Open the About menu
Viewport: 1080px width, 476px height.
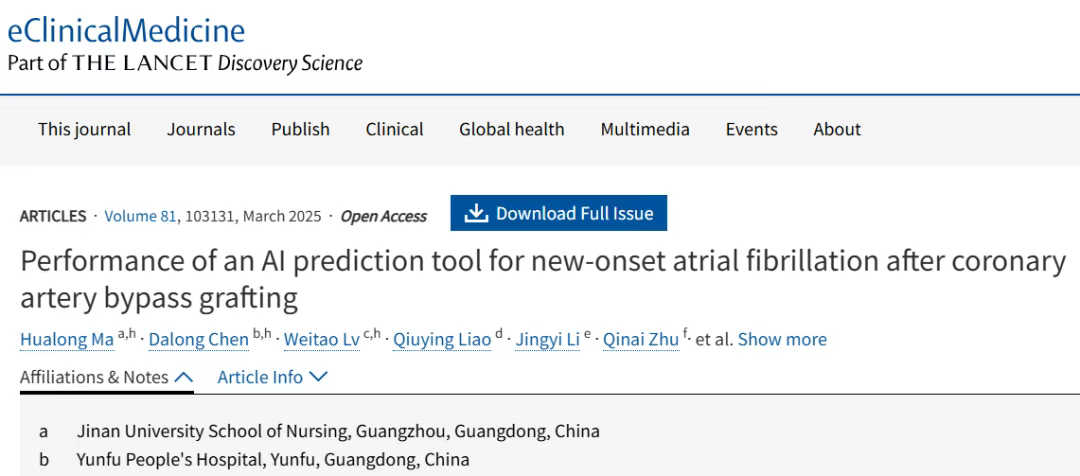click(837, 130)
